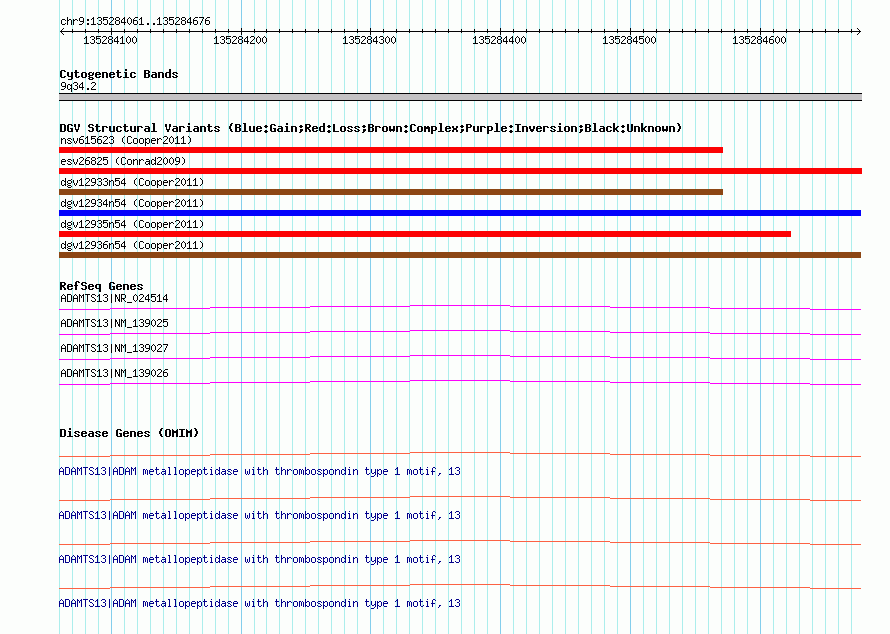Open the third ADAMTS13 metallopeptidase OMIM link
The width and height of the screenshot is (890, 634).
click(x=259, y=560)
